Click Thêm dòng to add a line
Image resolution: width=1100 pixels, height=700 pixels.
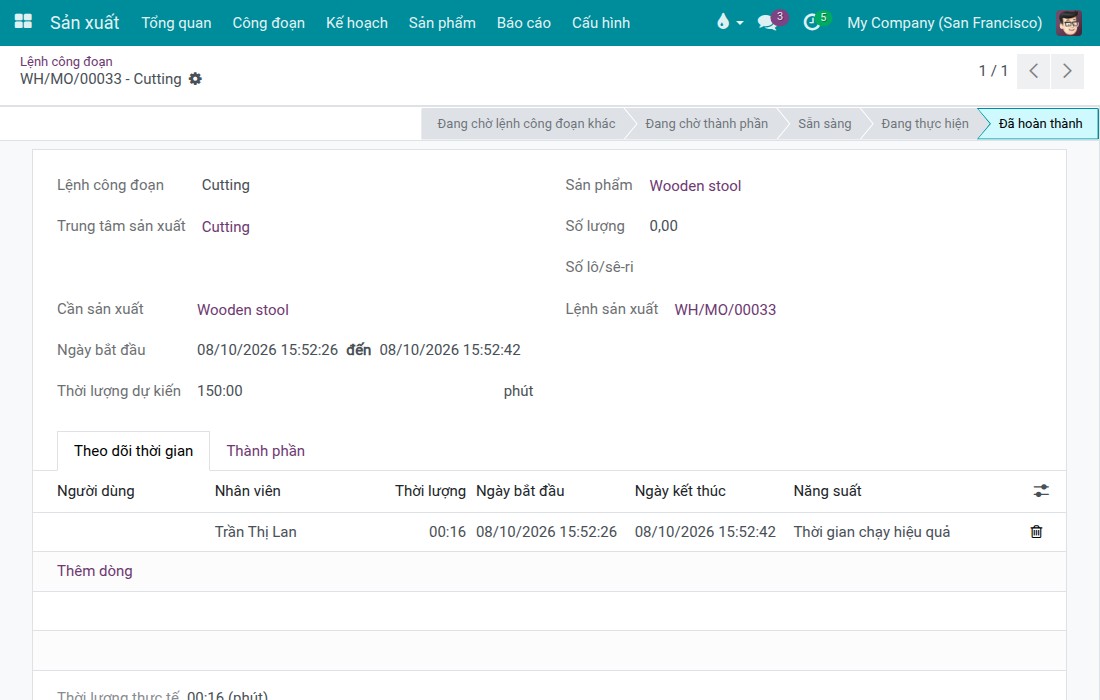click(95, 571)
